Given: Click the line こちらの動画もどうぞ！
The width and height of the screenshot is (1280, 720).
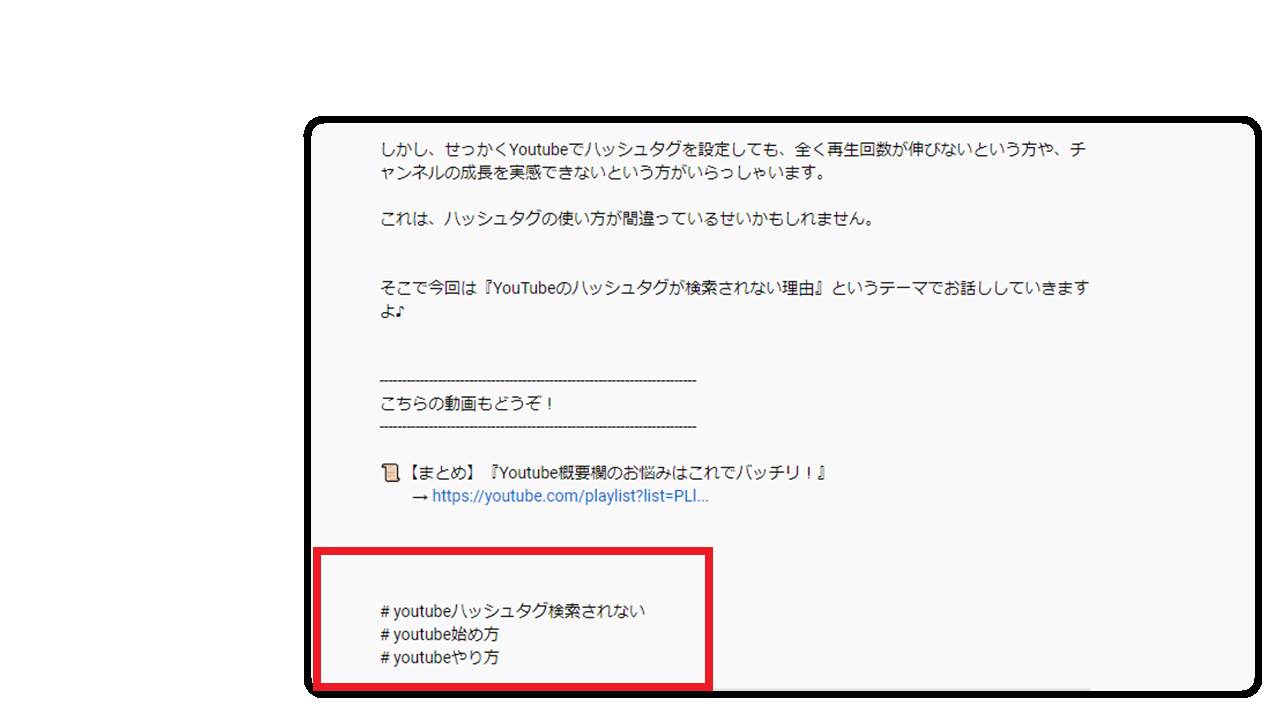Looking at the screenshot, I should click(x=468, y=404).
